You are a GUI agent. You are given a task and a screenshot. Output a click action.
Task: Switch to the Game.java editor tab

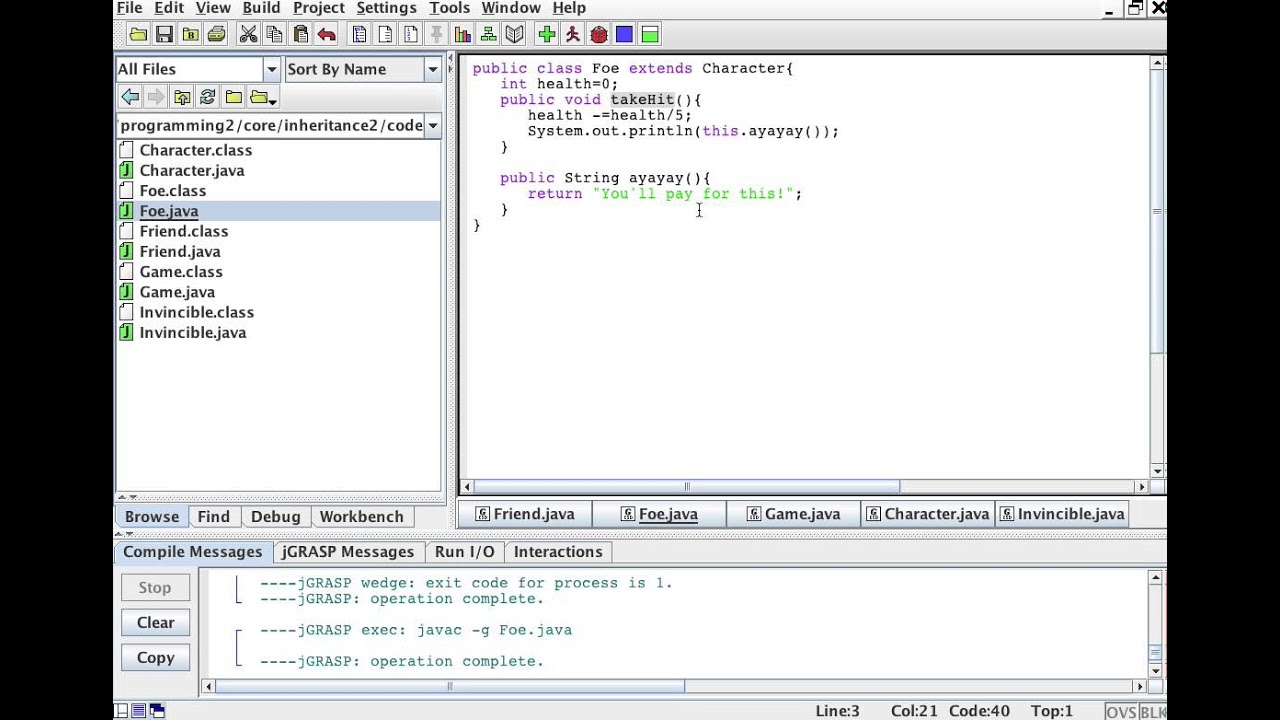tap(792, 514)
